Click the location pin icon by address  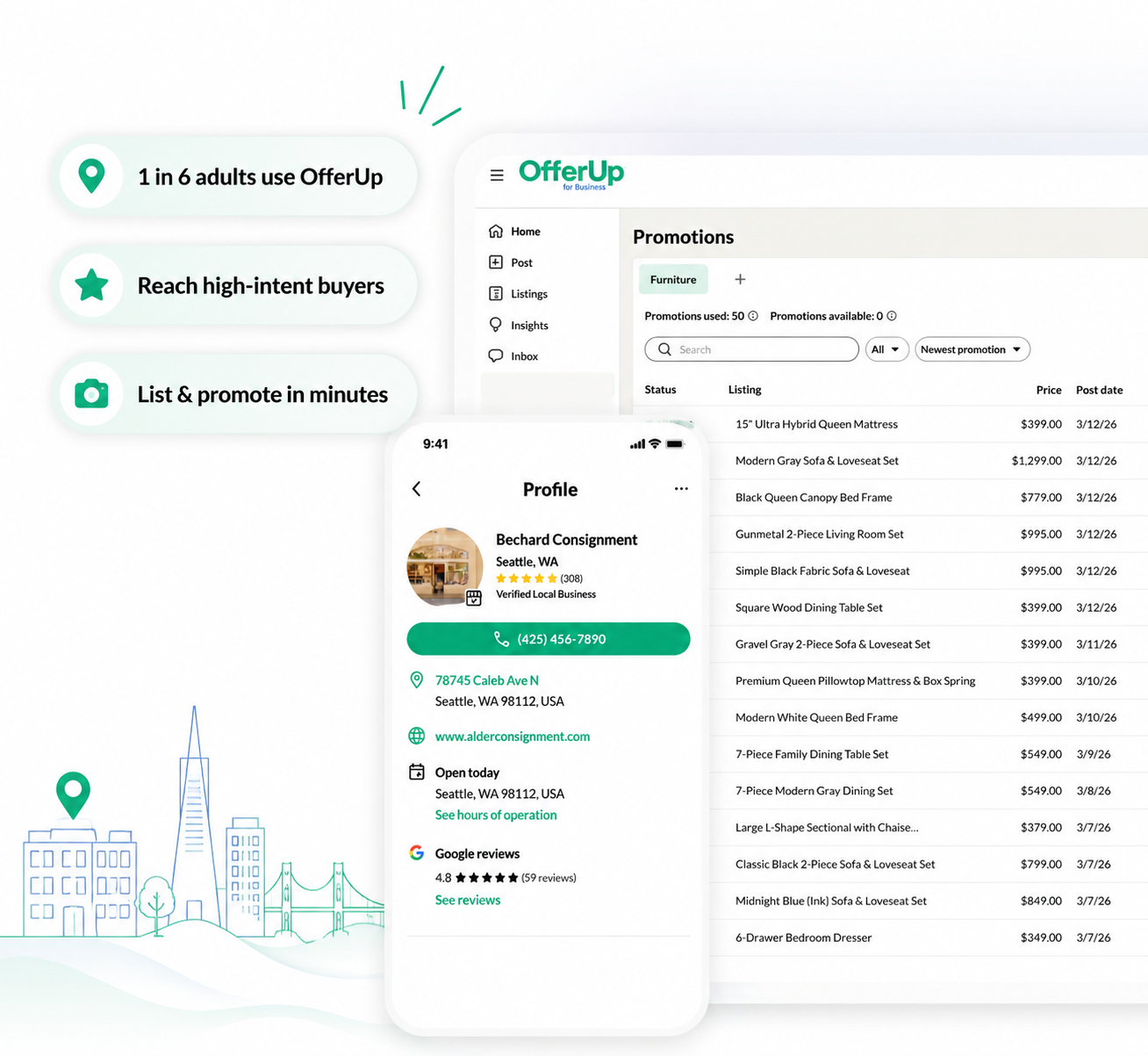[x=417, y=680]
